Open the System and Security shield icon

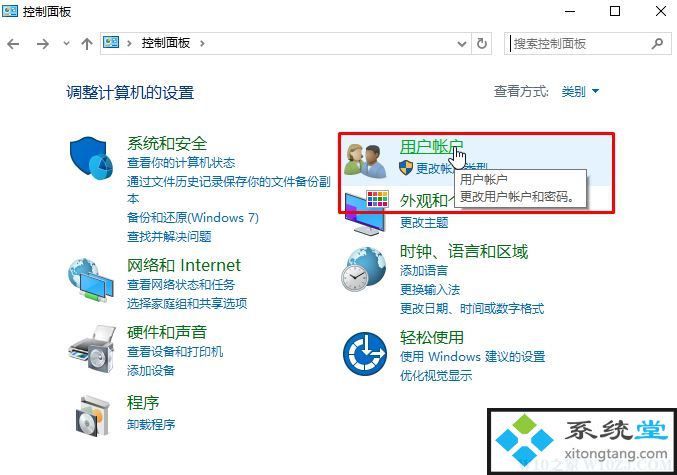(x=91, y=158)
